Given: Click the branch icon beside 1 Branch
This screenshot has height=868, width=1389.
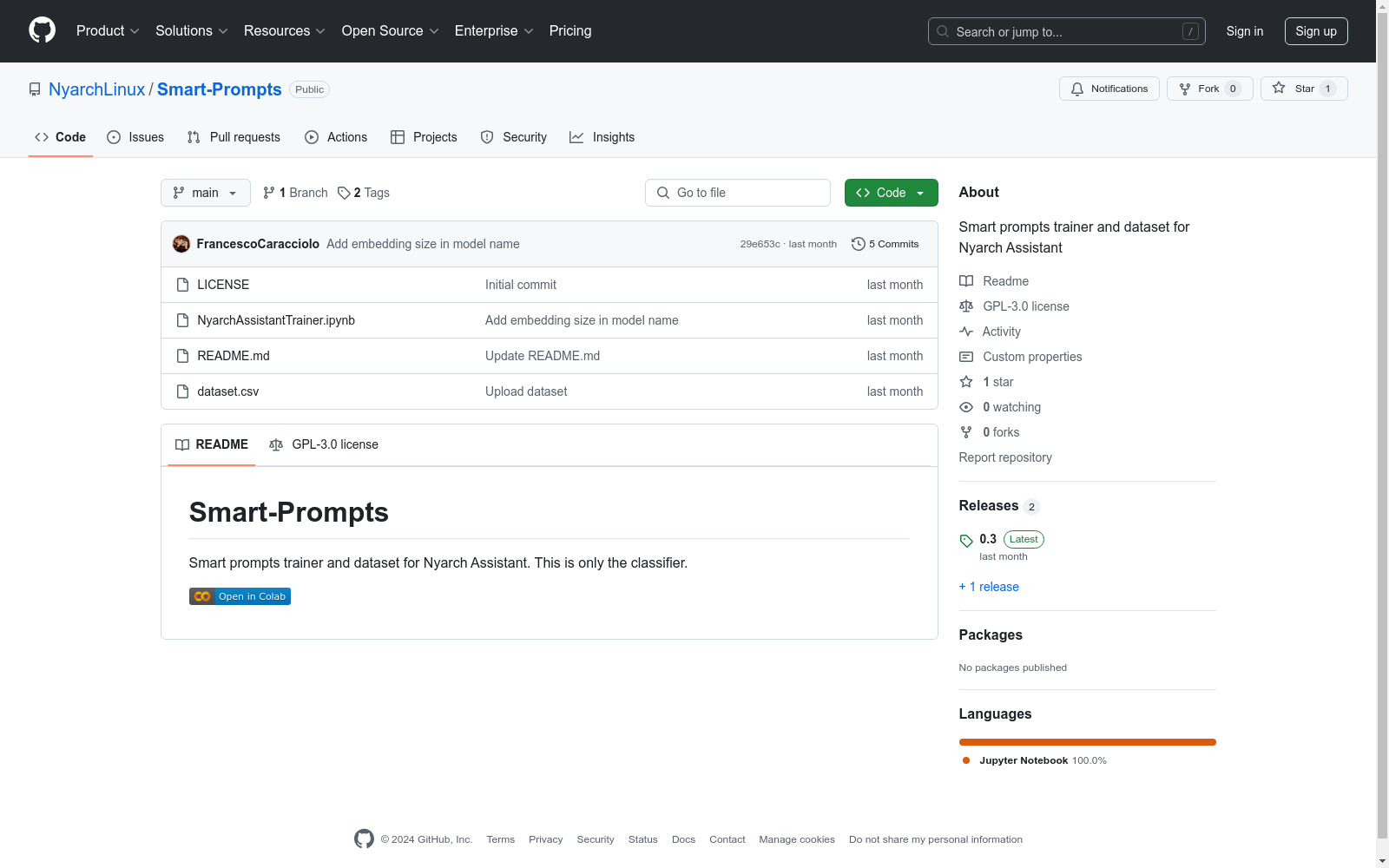Looking at the screenshot, I should click(x=269, y=193).
